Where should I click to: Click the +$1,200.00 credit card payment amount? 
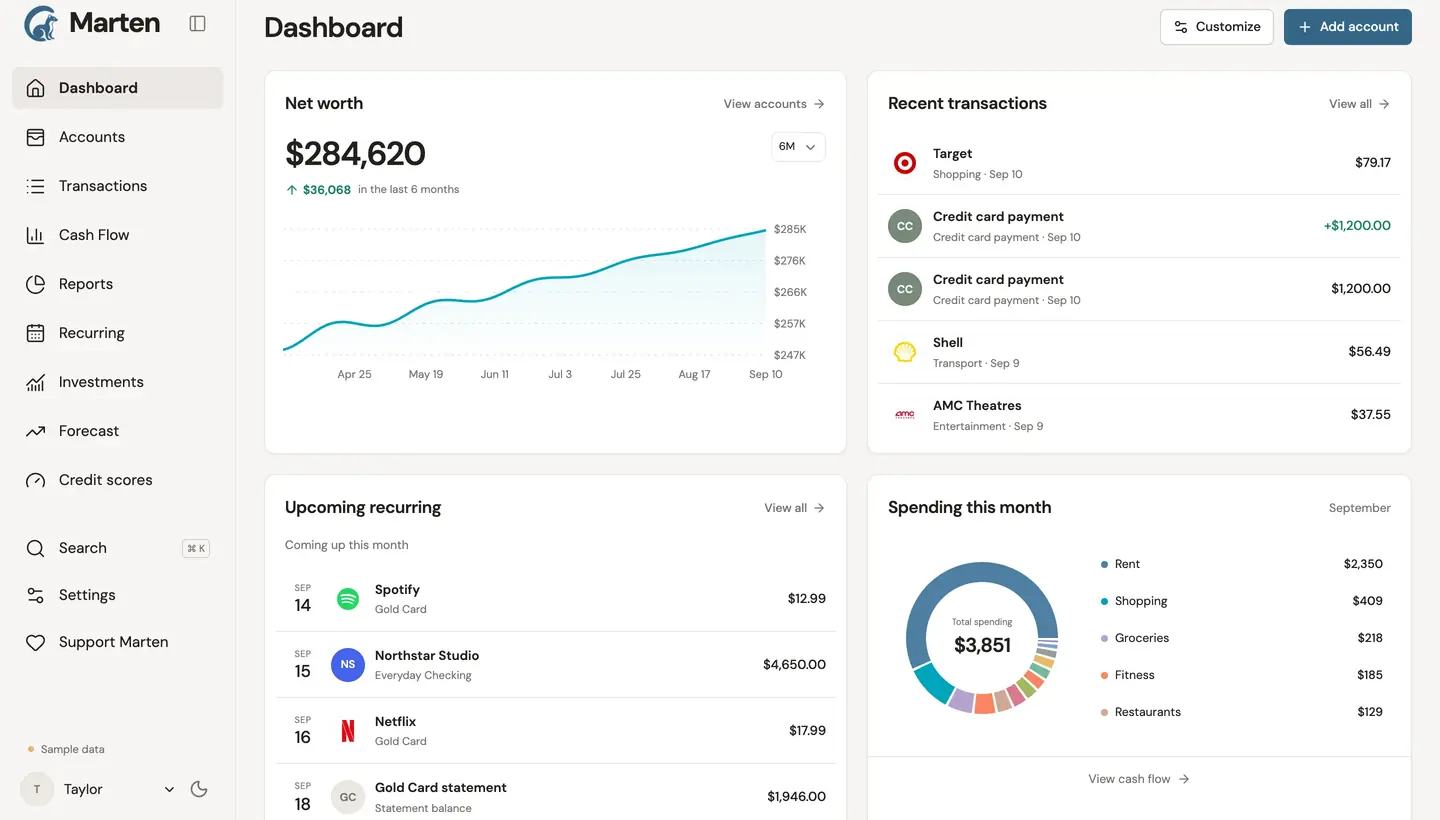click(1357, 226)
